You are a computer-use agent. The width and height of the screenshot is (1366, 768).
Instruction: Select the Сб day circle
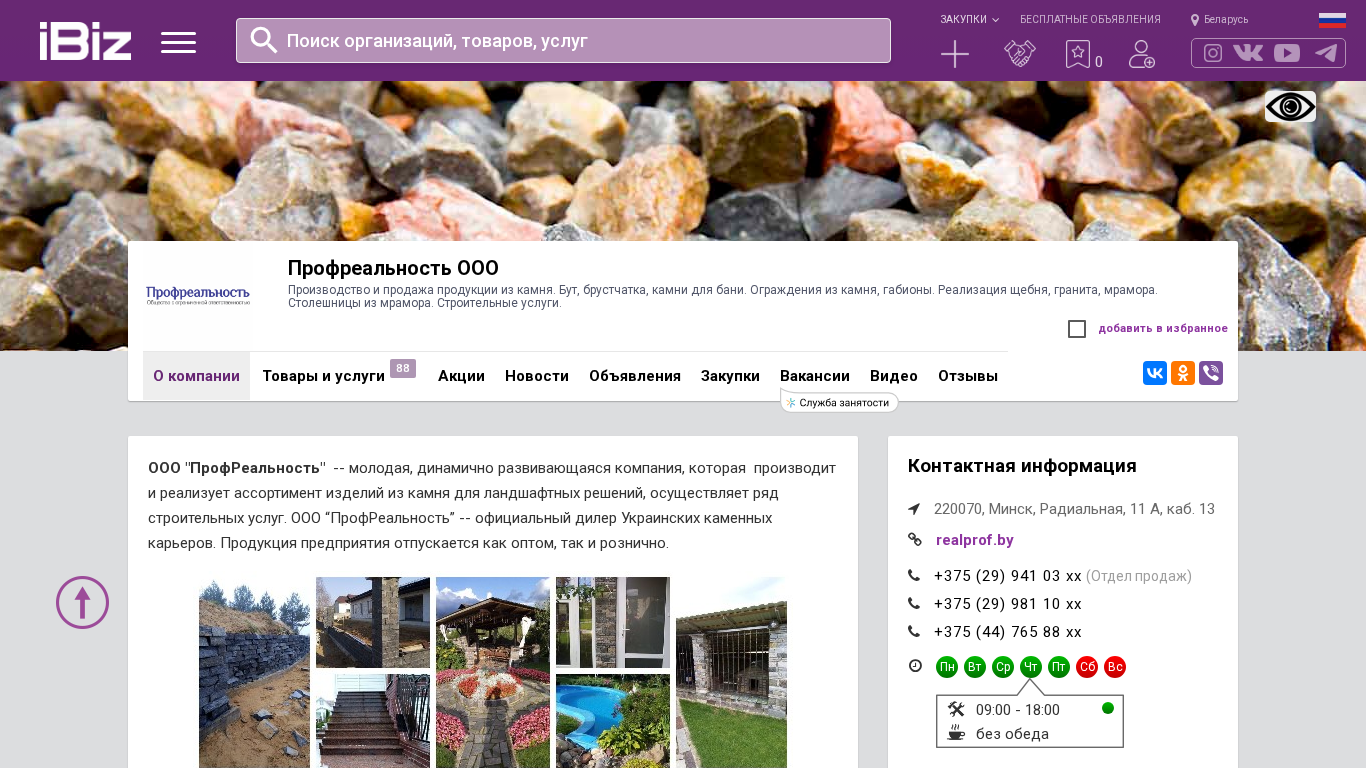(x=1087, y=667)
